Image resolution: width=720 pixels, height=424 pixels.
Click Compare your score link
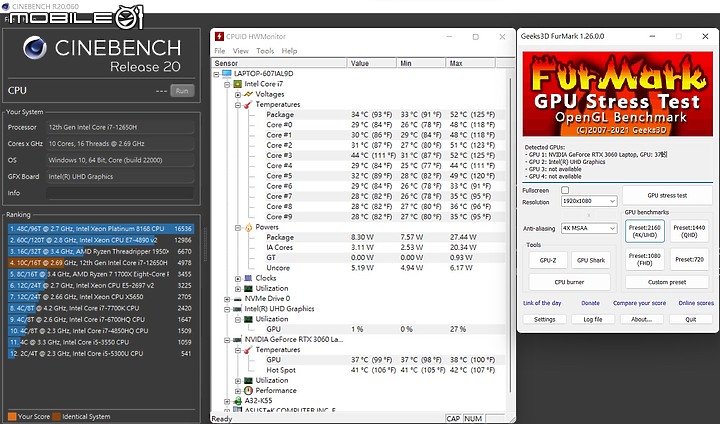click(x=640, y=303)
